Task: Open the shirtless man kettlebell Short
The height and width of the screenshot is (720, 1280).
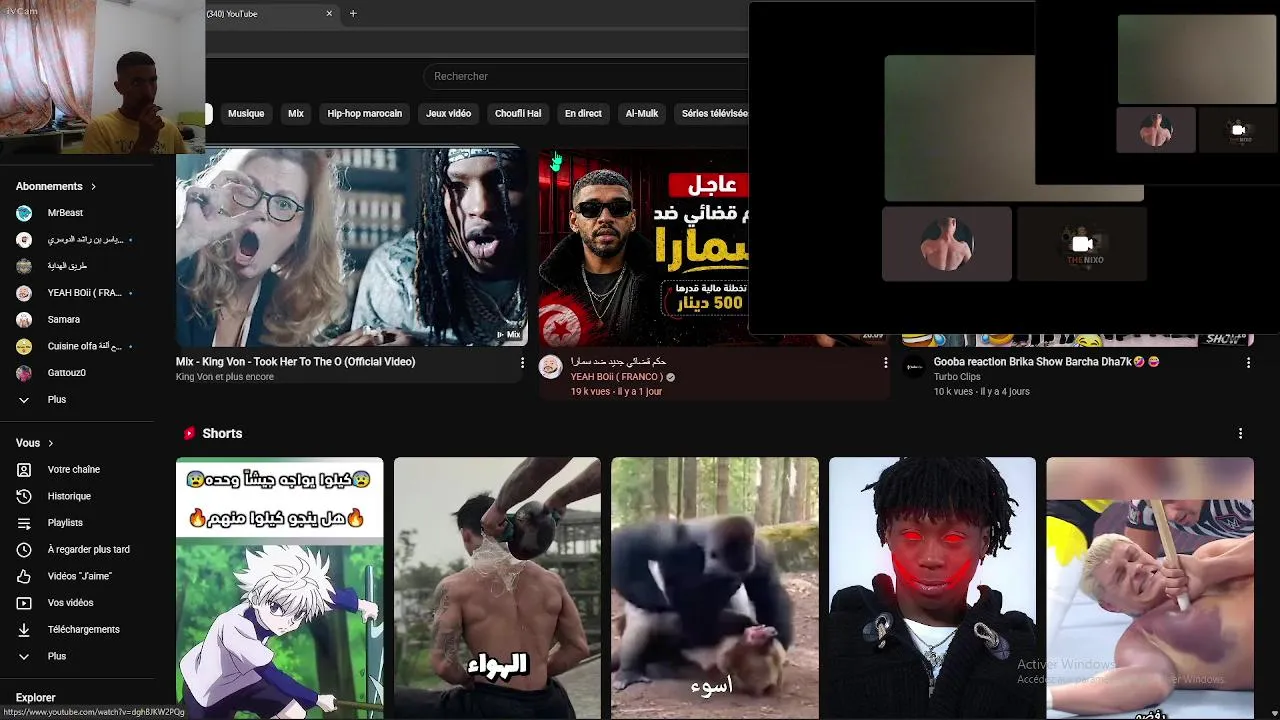Action: [497, 588]
